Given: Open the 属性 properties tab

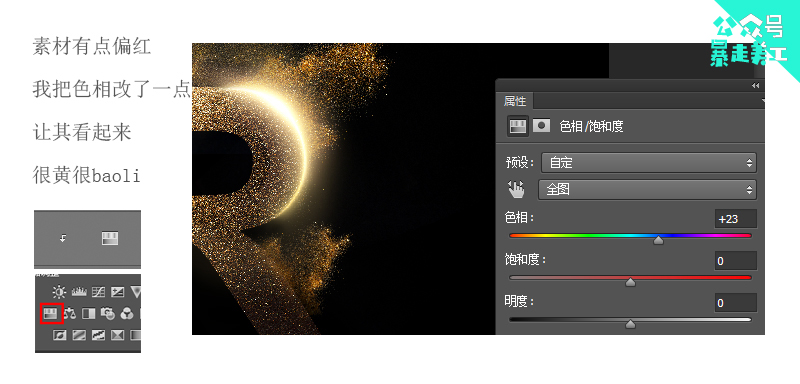Looking at the screenshot, I should (515, 101).
